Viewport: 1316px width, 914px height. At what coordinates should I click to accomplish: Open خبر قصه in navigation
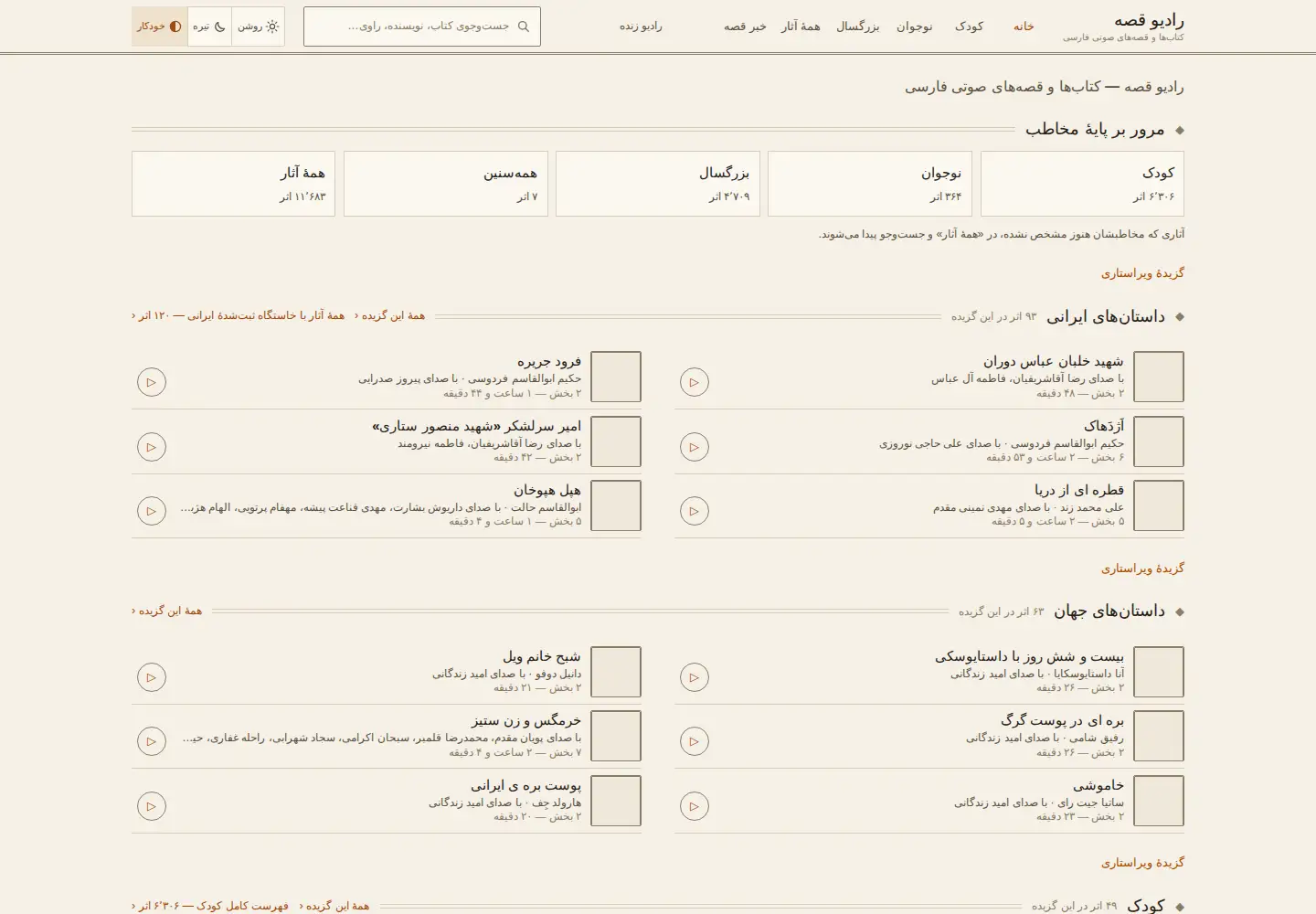(745, 27)
